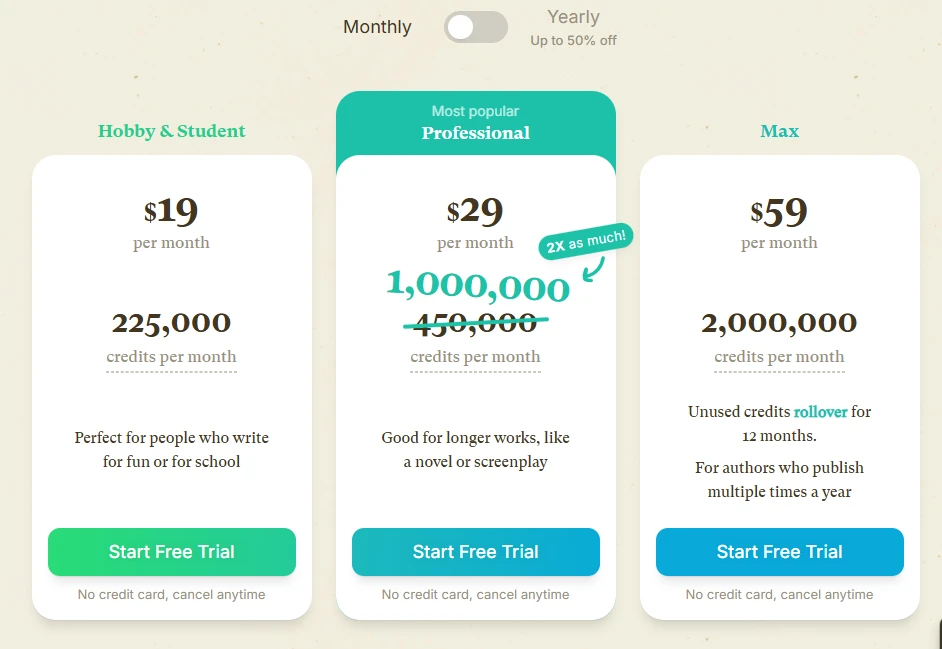Select the Monthly billing label

click(377, 27)
